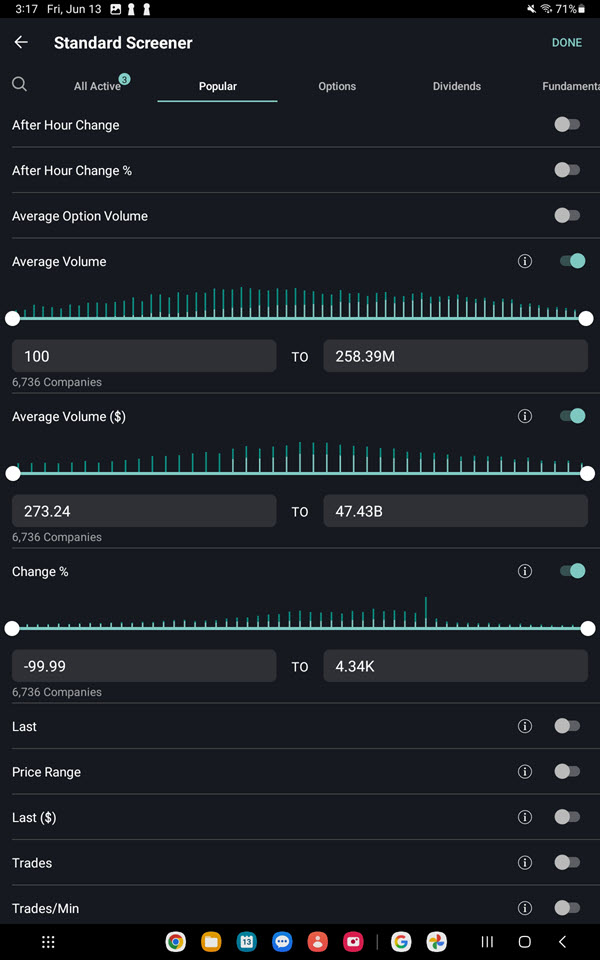Disable the Average Volume toggle
This screenshot has height=960, width=600.
(572, 261)
